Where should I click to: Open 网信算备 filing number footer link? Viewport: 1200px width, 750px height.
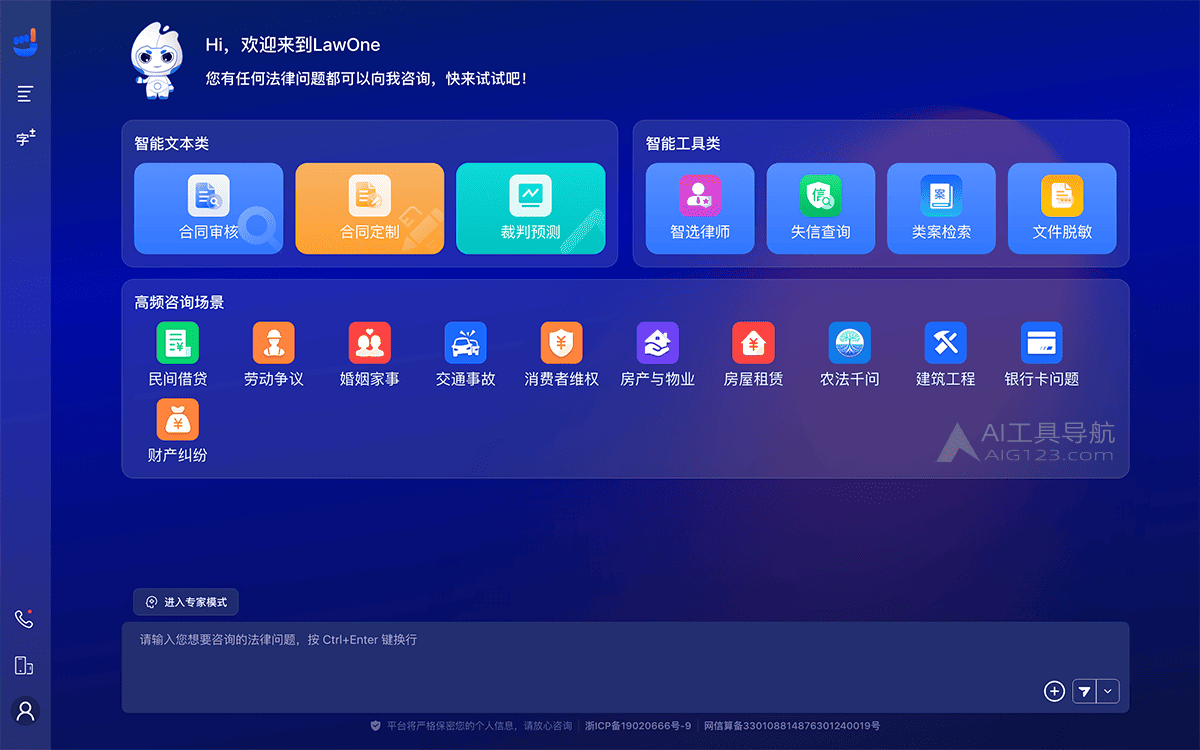click(x=792, y=726)
